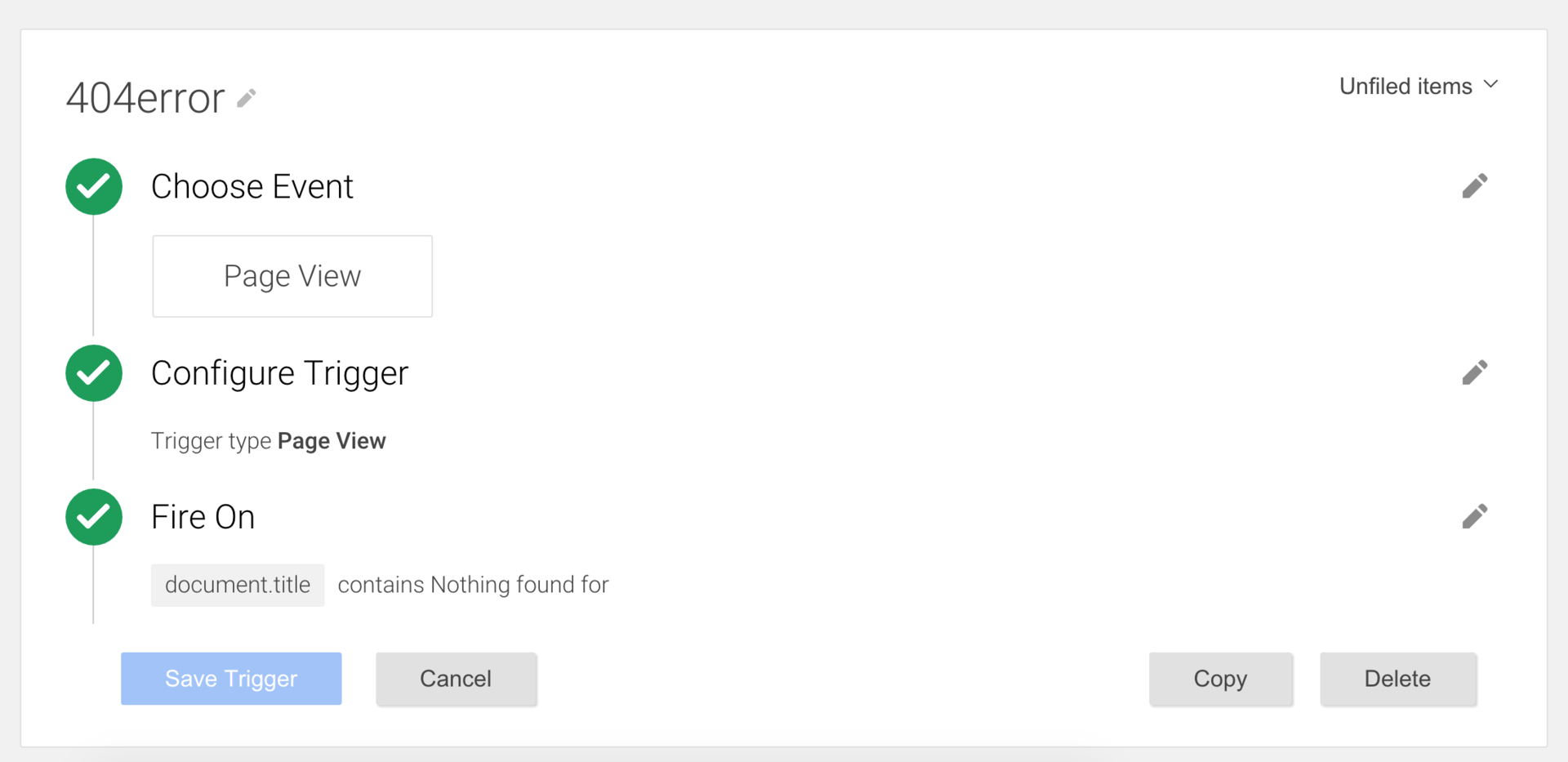
Task: Edit the Choose Event section via pencil
Action: [x=1474, y=186]
